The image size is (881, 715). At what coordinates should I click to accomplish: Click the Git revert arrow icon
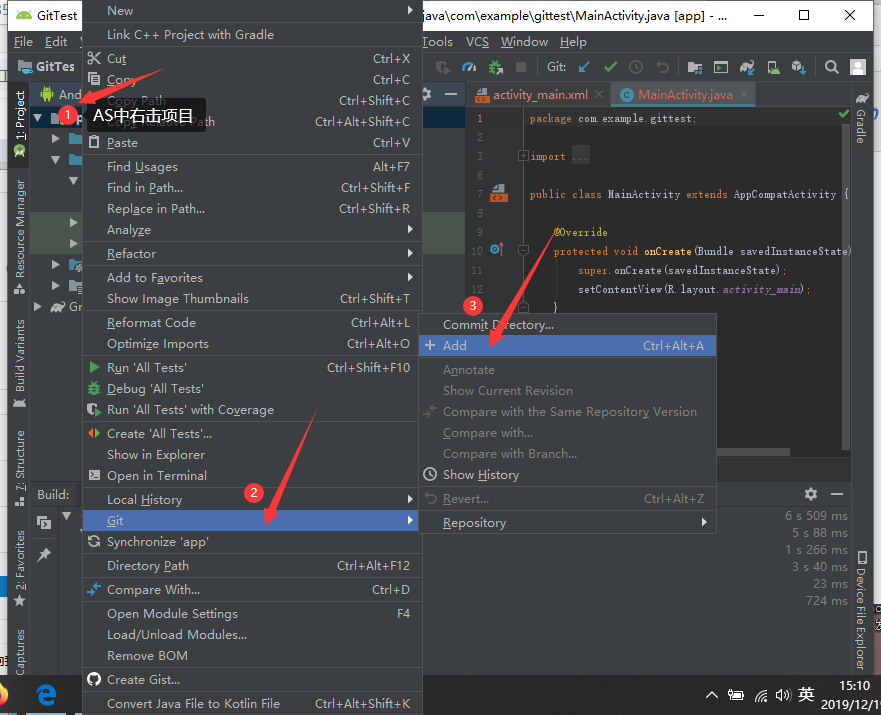[662, 67]
